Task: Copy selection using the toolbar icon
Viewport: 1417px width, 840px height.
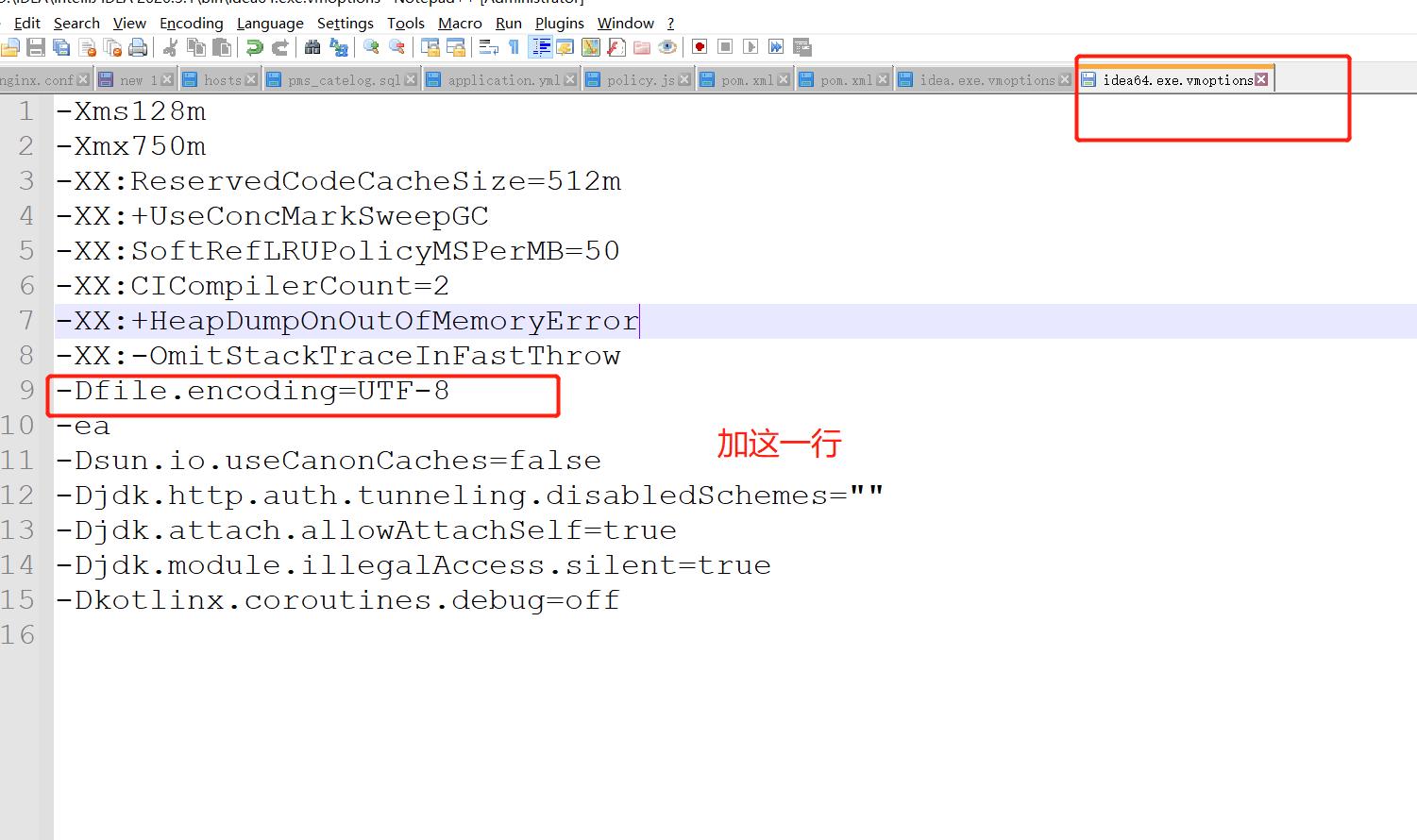Action: [196, 47]
